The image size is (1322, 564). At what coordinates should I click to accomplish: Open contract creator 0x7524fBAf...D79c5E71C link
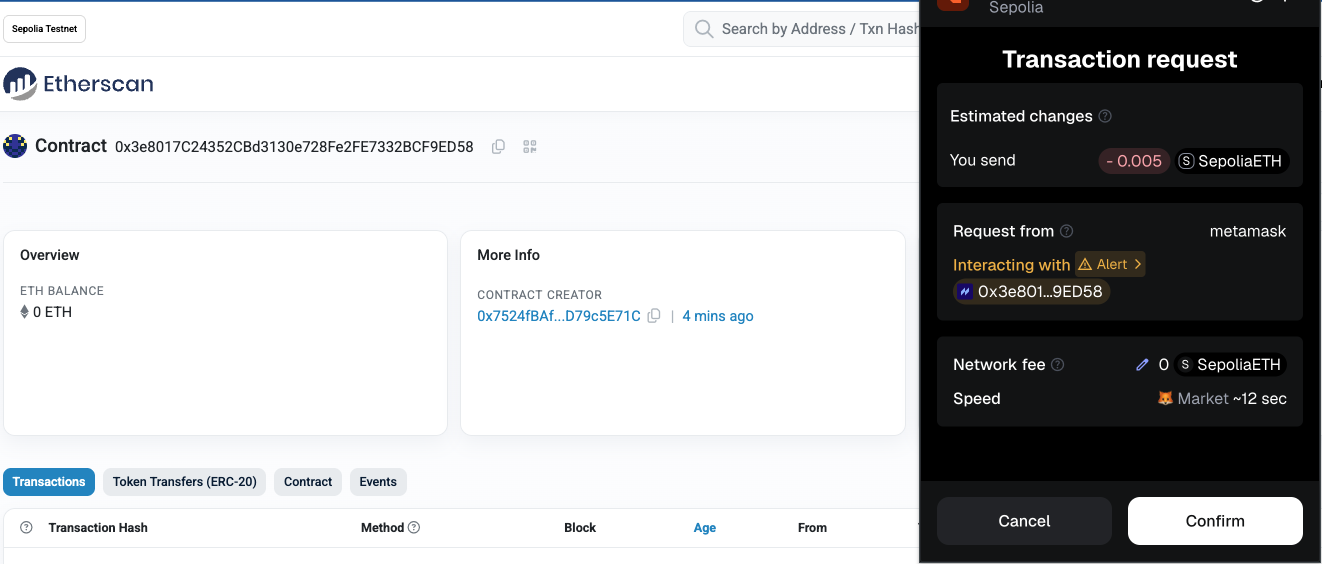click(559, 316)
